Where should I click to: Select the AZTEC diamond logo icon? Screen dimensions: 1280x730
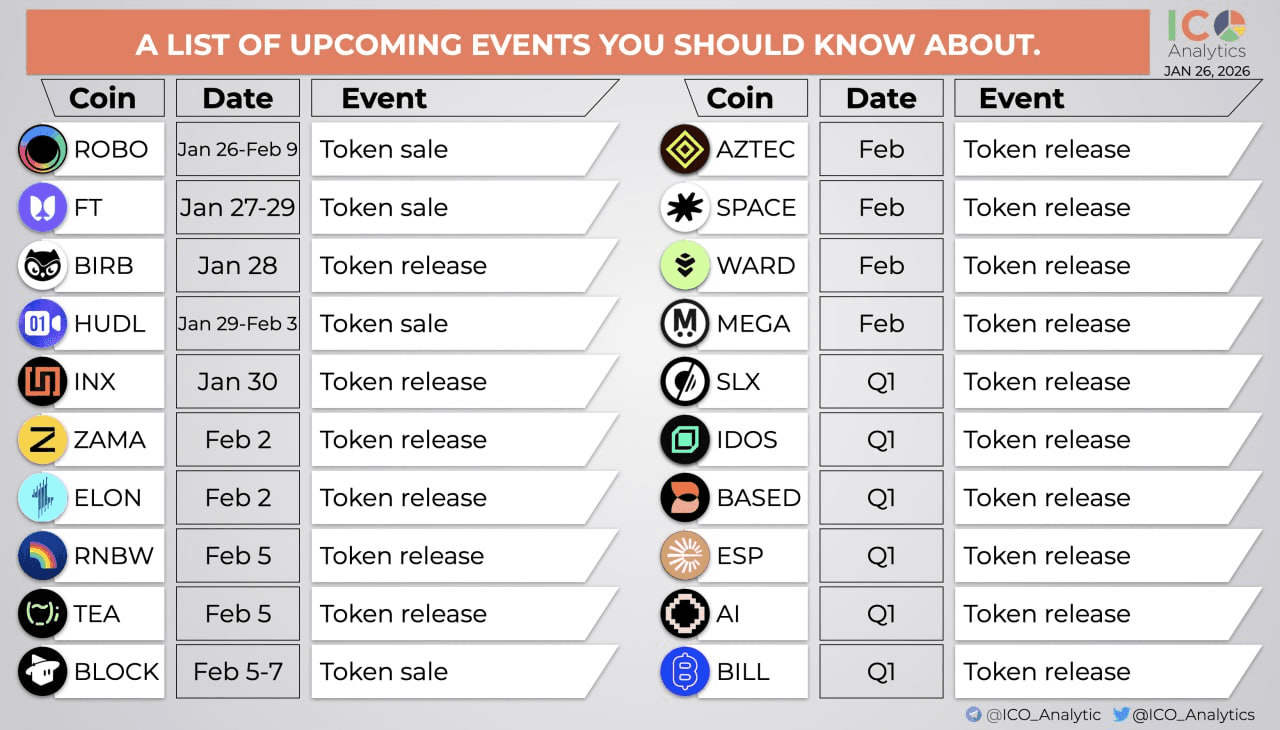(685, 150)
